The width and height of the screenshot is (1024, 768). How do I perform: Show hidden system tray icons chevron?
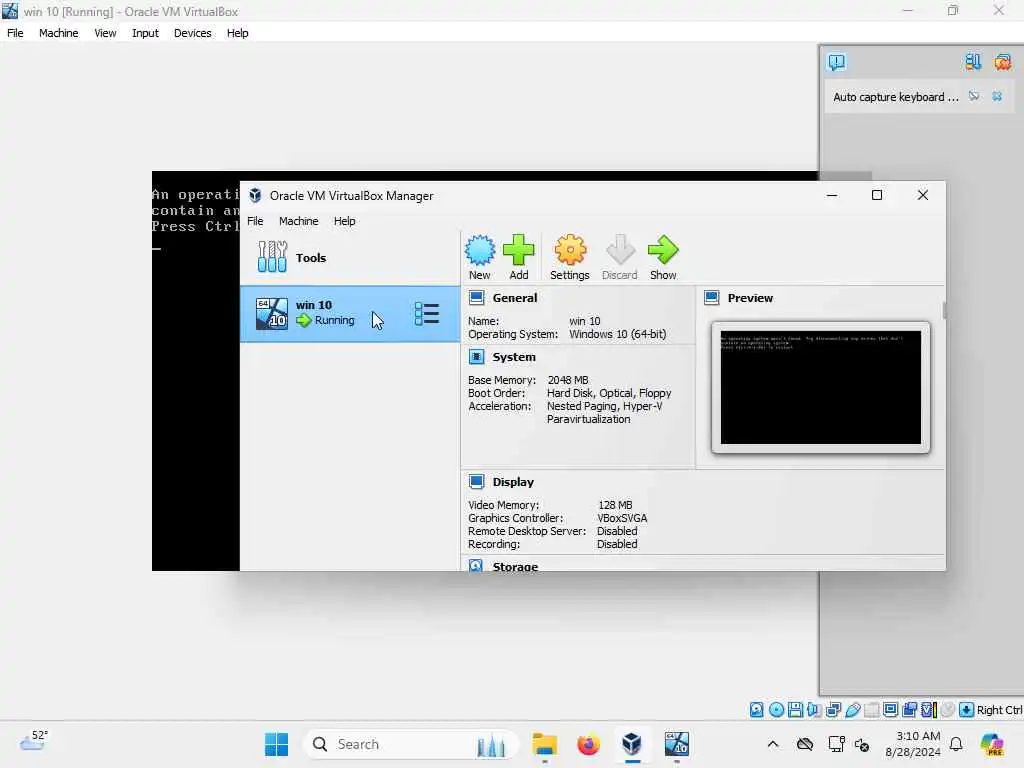point(773,744)
